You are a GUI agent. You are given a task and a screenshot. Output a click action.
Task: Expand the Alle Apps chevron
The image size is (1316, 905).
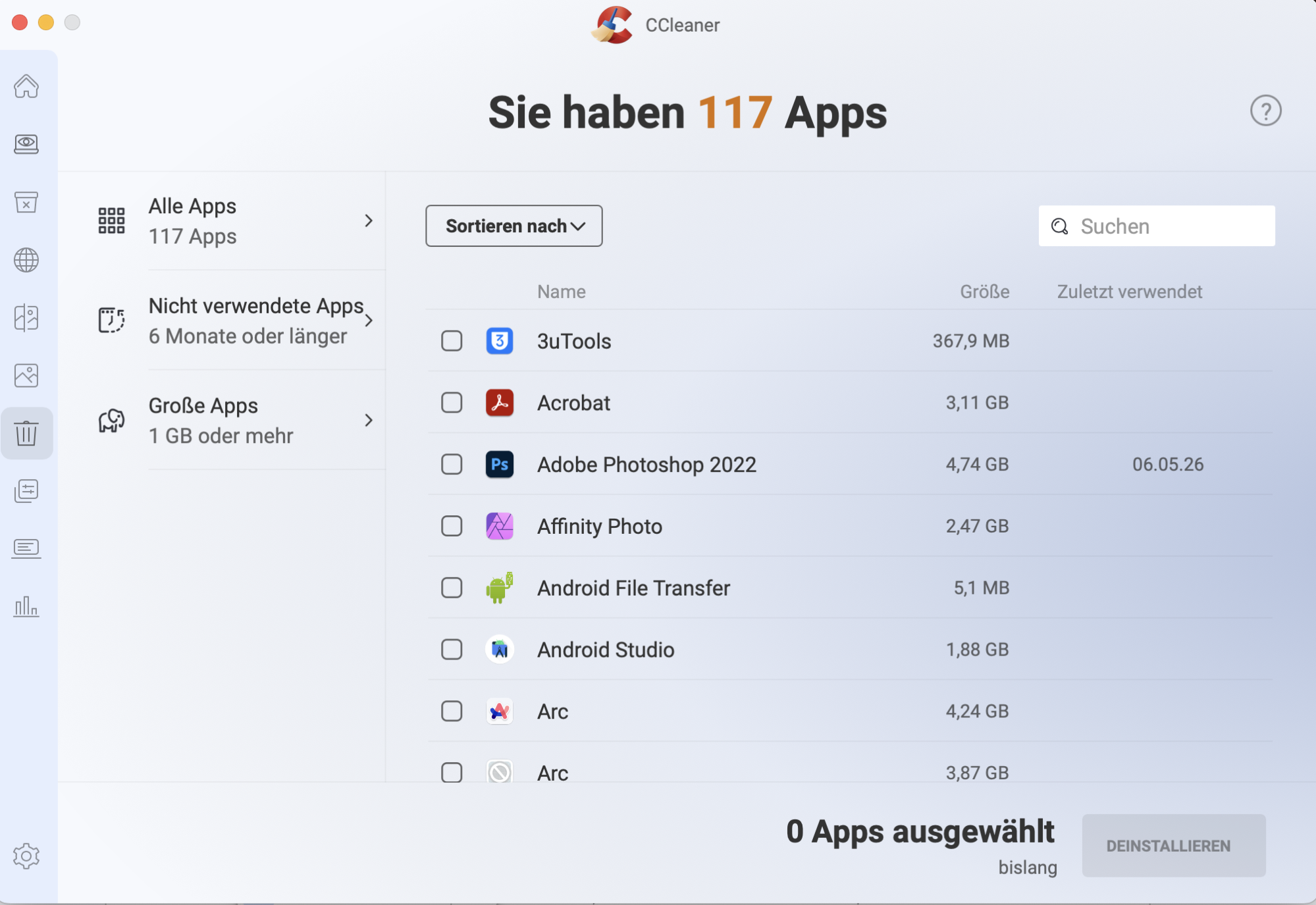tap(369, 220)
